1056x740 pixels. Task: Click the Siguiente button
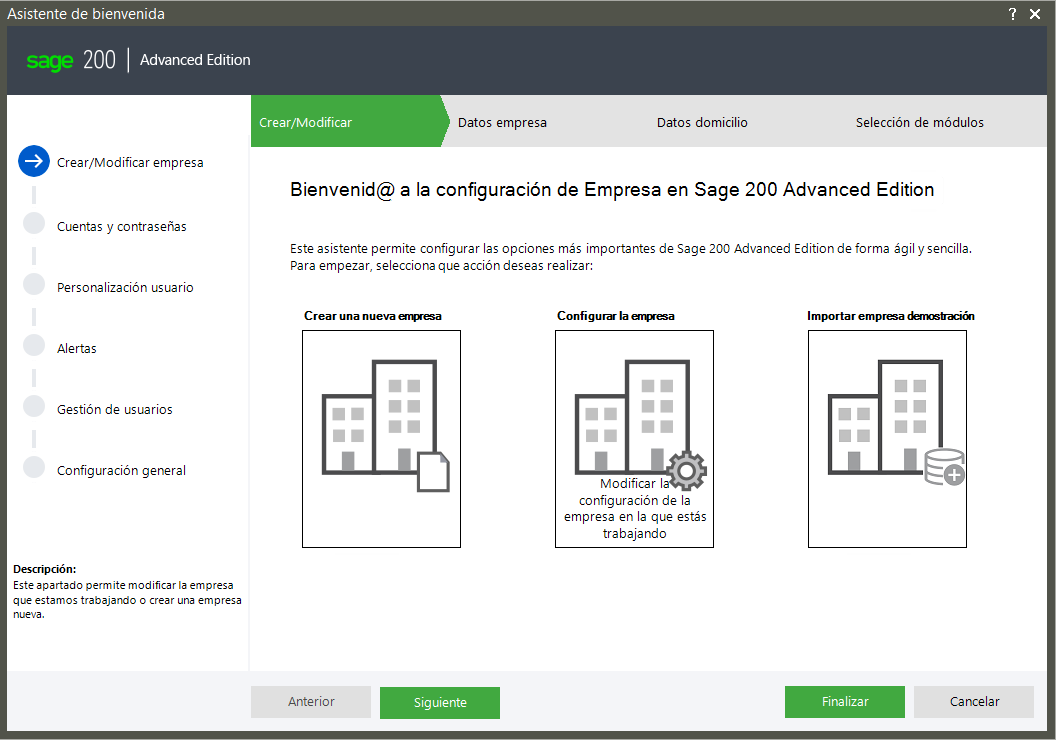coord(440,702)
